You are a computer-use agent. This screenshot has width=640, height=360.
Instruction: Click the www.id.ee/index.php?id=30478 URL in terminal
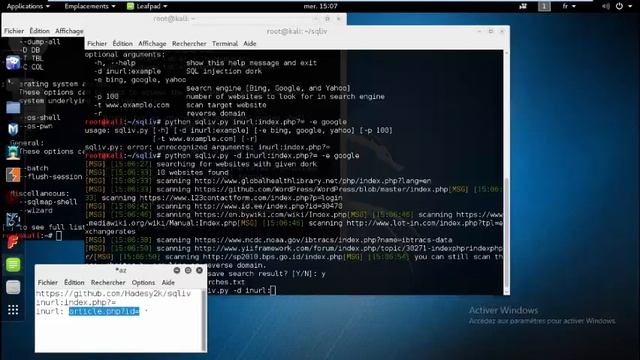coord(269,206)
